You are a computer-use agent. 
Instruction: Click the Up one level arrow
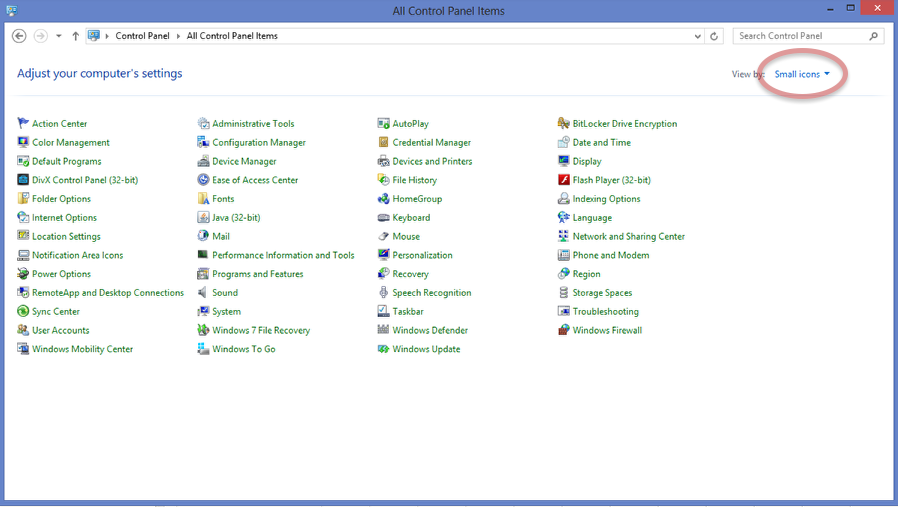point(75,36)
